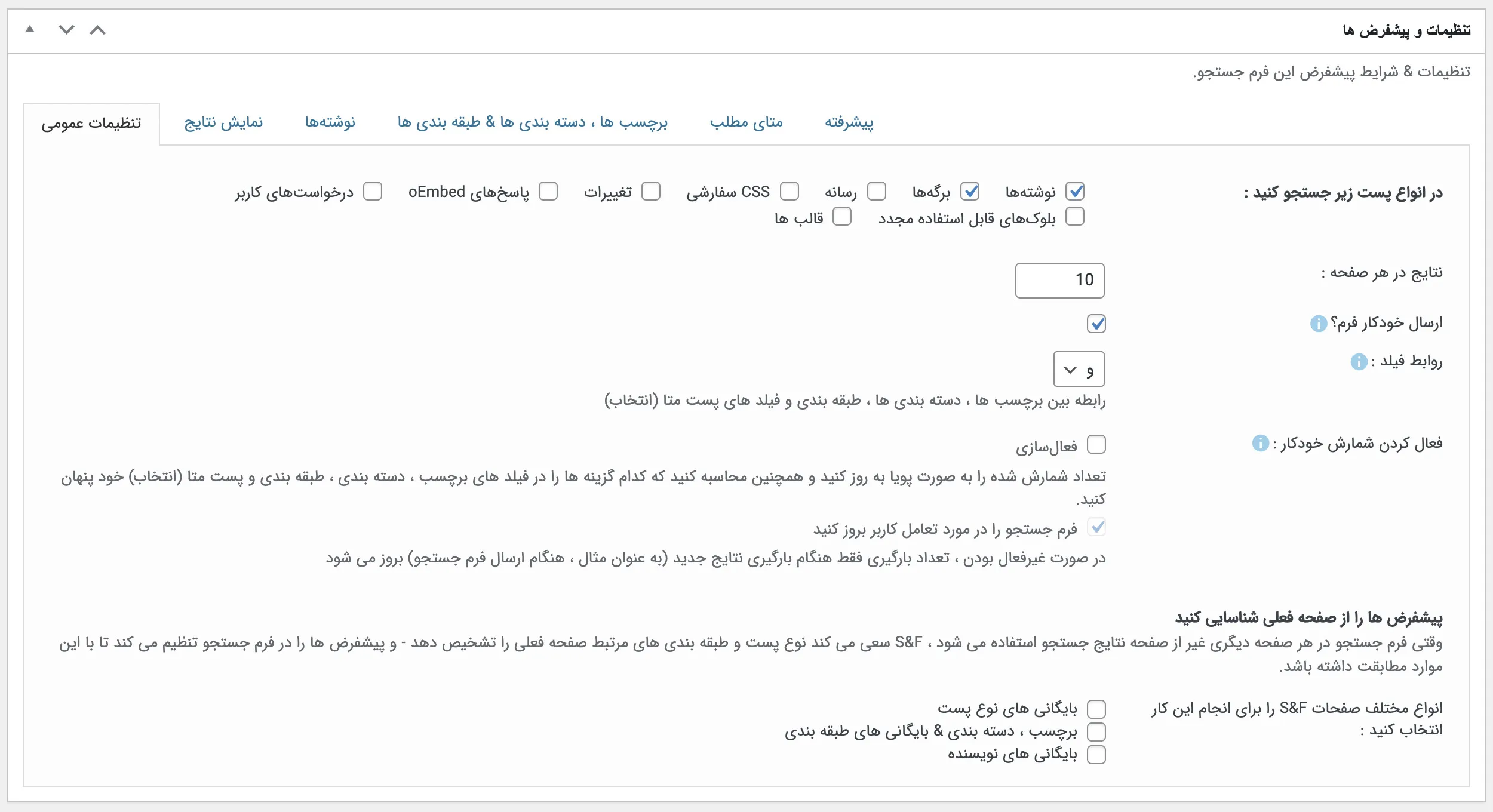This screenshot has height=812, width=1493.
Task: Click the تنظیمات و پیشفرض ها panel title
Action: [1406, 30]
